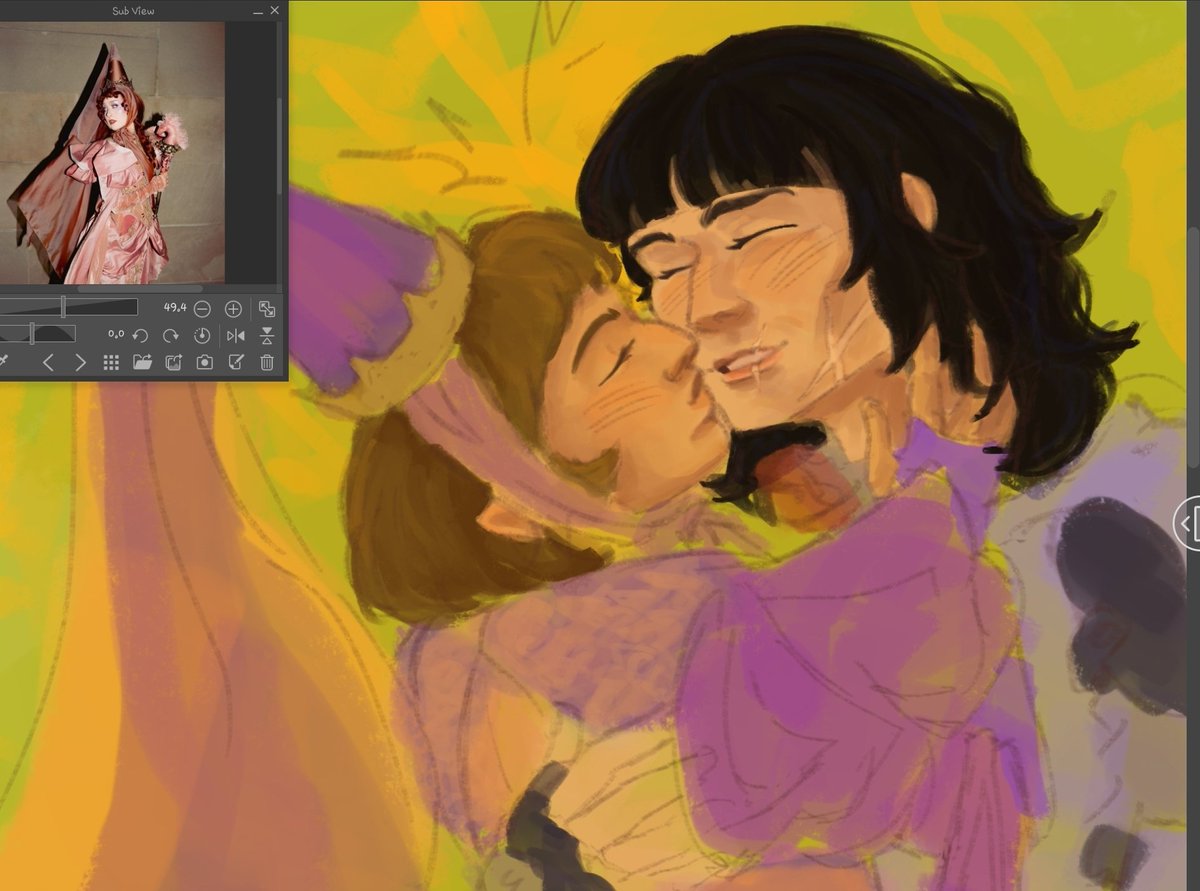Rotate Sub View image clockwise

171,335
